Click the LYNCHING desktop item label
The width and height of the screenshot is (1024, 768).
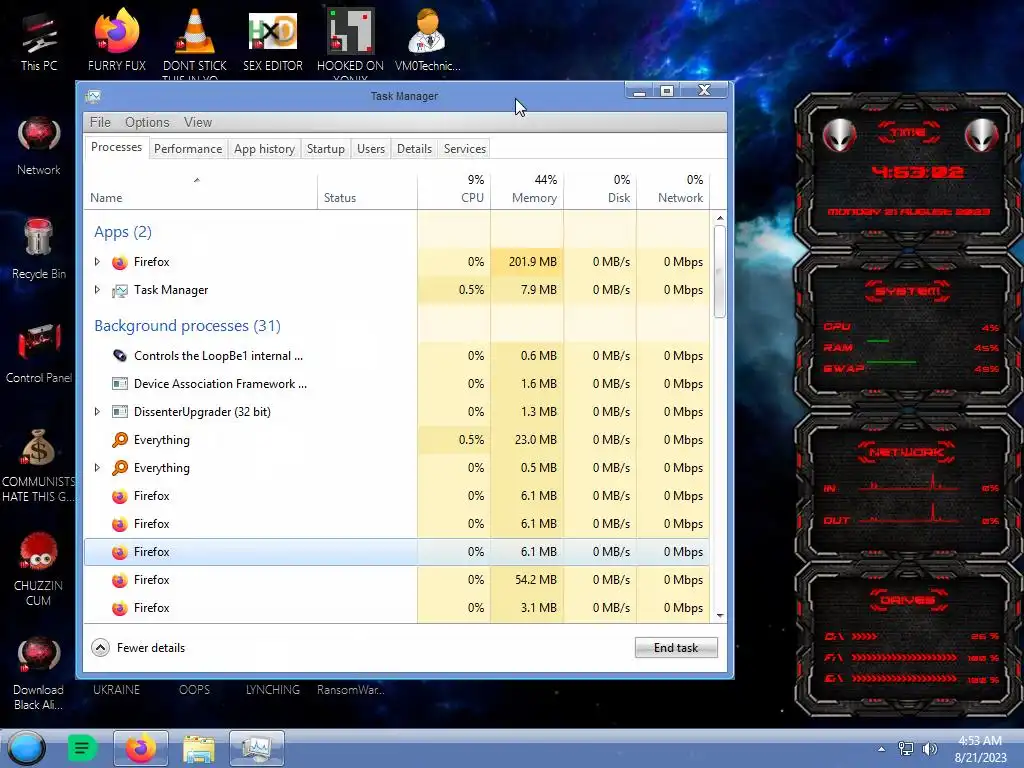[x=273, y=690]
